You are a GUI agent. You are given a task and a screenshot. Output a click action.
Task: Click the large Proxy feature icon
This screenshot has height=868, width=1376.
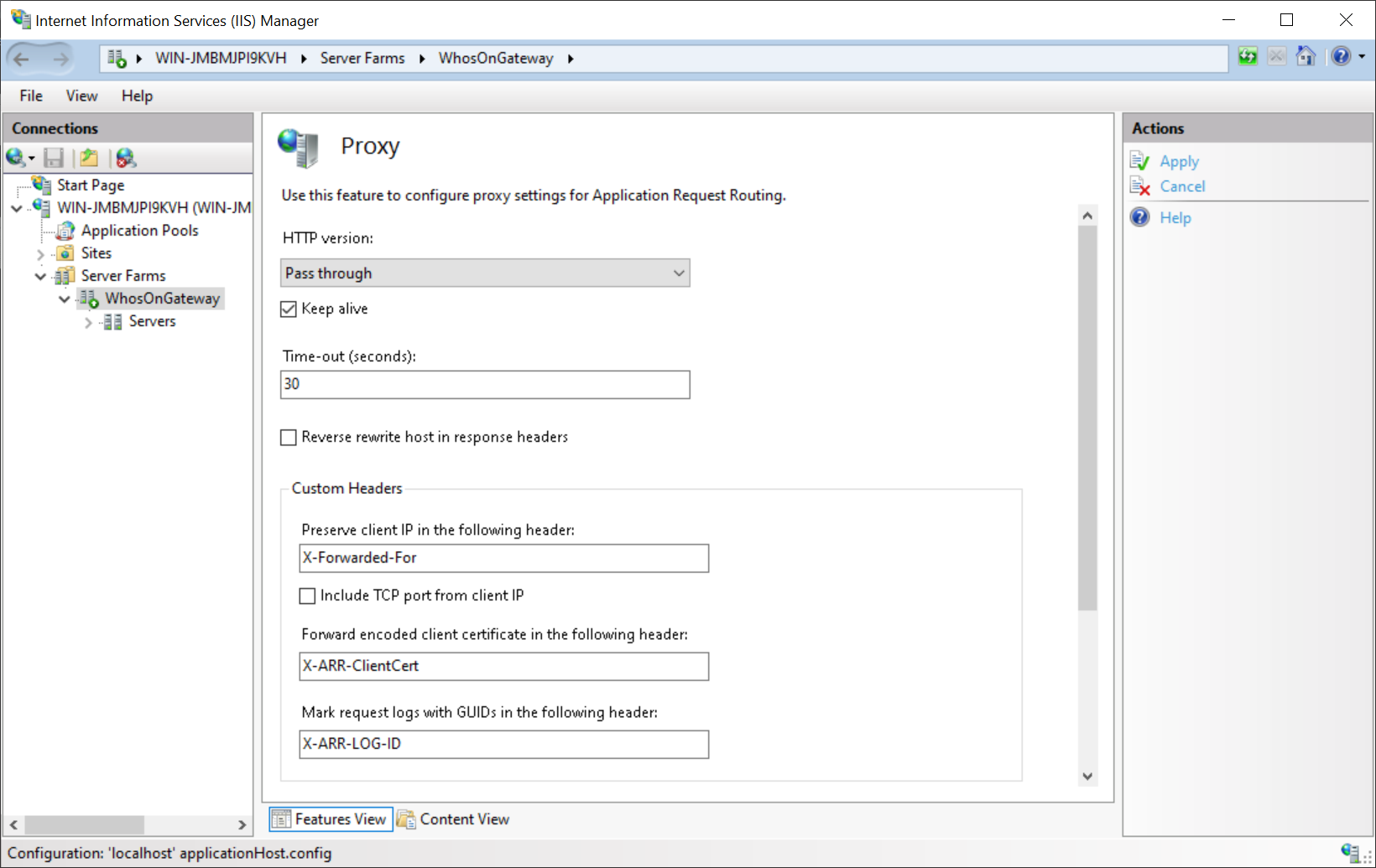pos(299,148)
